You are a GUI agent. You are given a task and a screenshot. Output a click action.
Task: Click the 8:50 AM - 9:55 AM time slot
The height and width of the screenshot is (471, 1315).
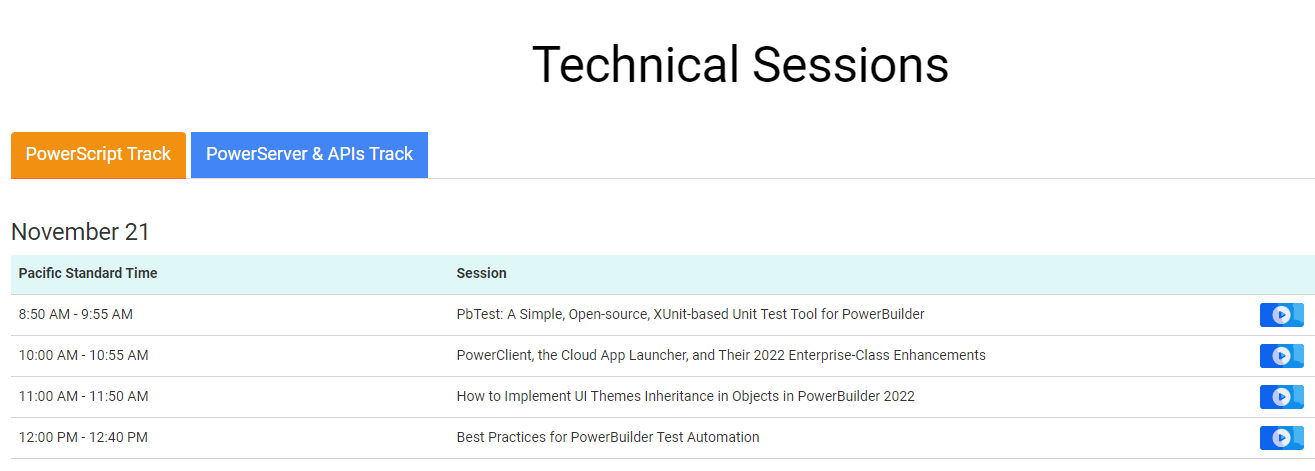(x=76, y=314)
